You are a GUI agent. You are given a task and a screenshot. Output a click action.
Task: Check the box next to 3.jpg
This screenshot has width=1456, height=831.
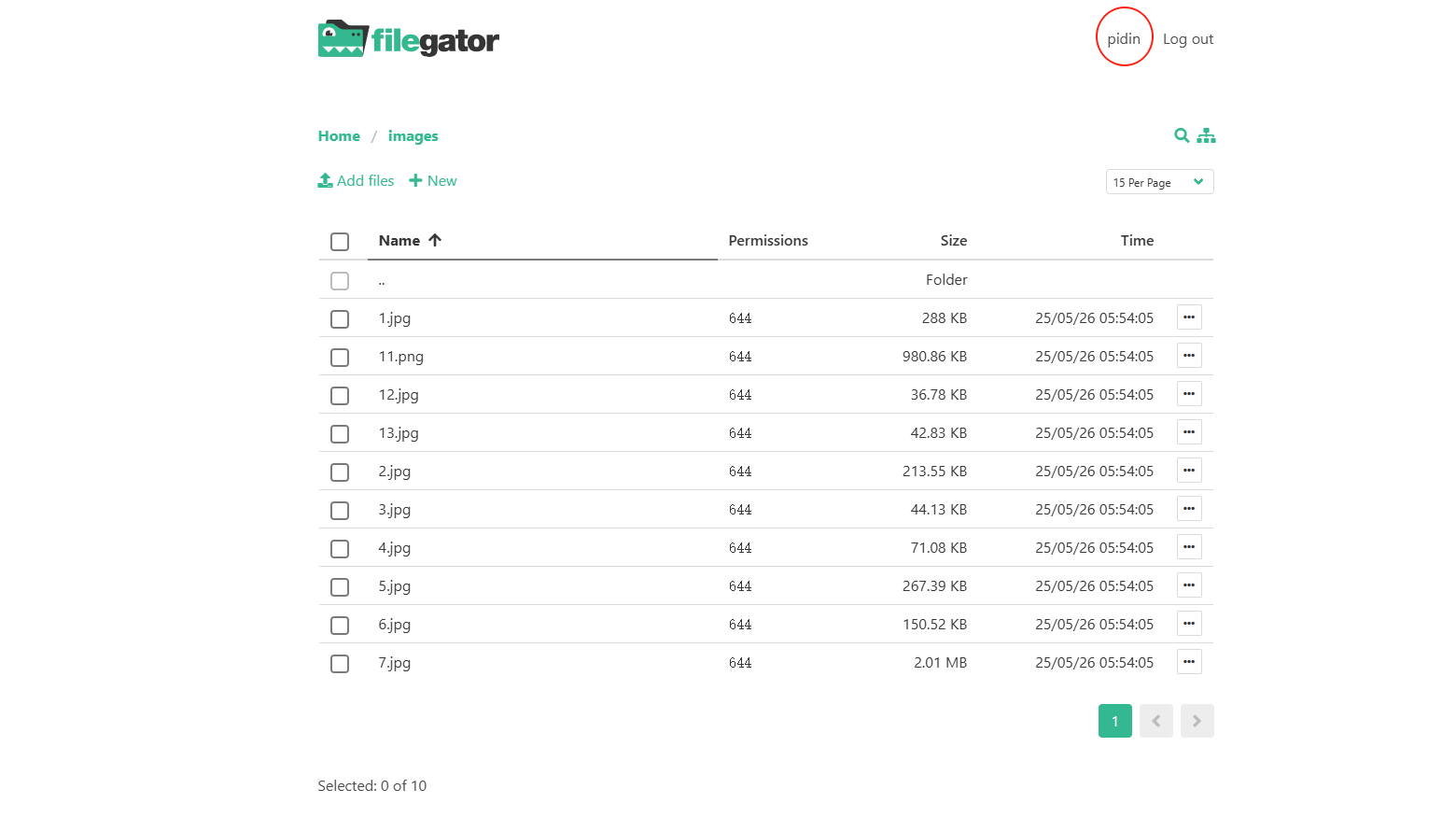coord(340,511)
